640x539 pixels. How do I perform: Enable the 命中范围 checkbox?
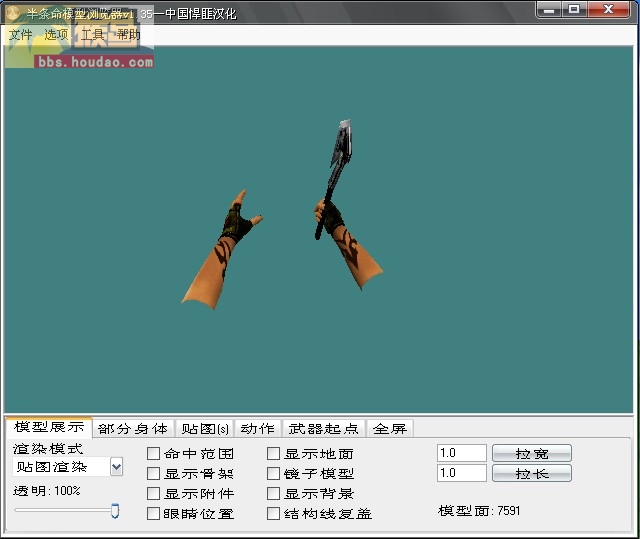[153, 453]
